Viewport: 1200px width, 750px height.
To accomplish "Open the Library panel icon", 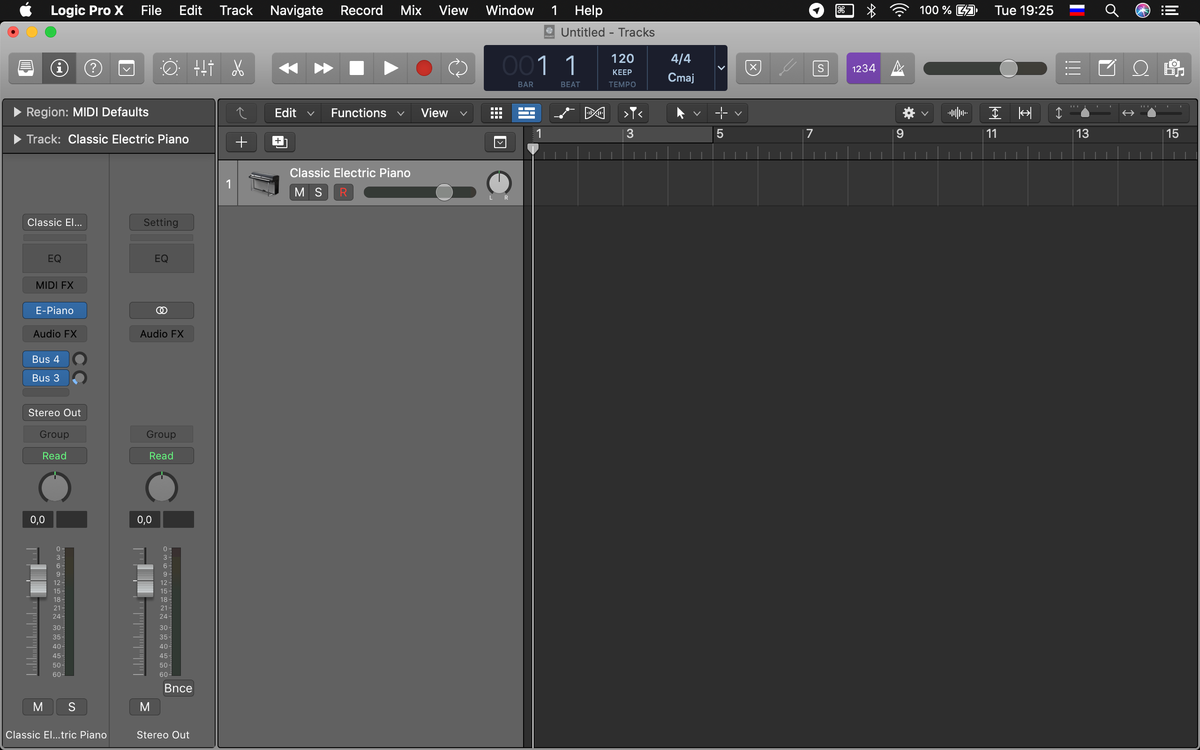I will click(26, 68).
